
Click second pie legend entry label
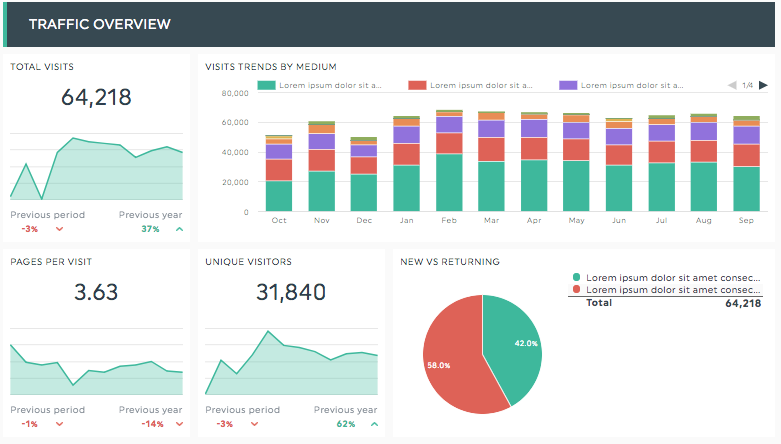673,290
